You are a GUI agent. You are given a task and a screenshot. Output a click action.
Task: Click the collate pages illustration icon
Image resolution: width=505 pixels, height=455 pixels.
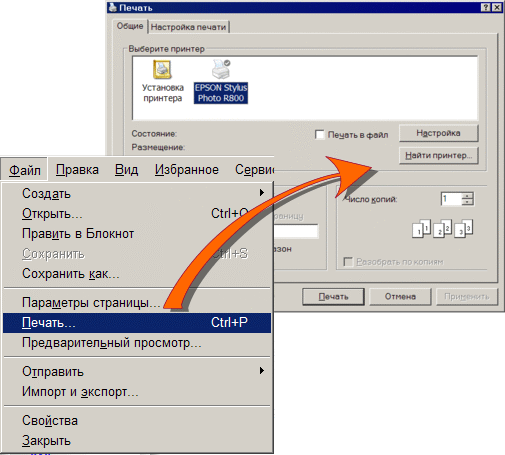pyautogui.click(x=443, y=228)
